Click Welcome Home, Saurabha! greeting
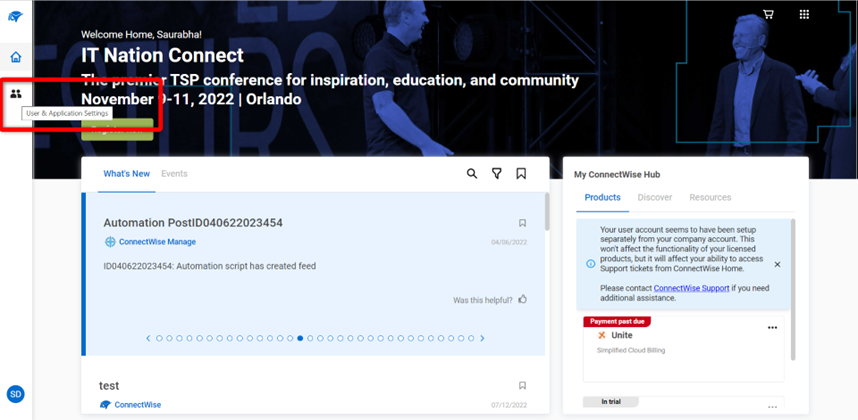858x420 pixels. [x=141, y=34]
